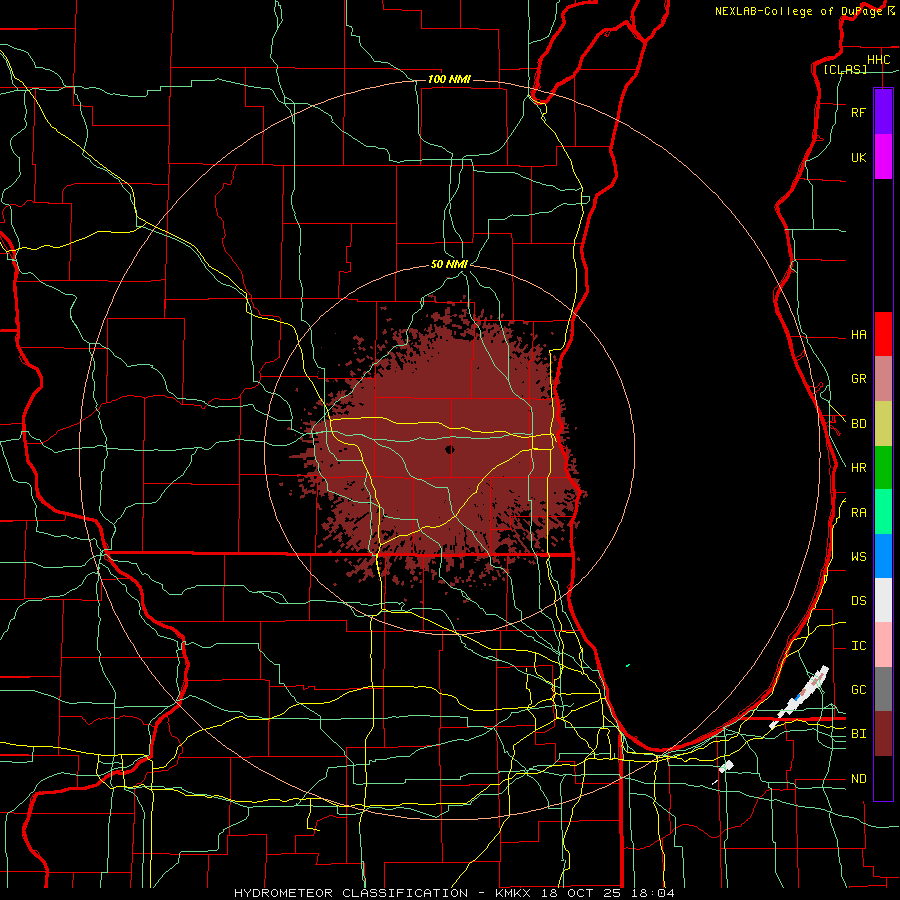Click the DS label beside the legend

[858, 601]
